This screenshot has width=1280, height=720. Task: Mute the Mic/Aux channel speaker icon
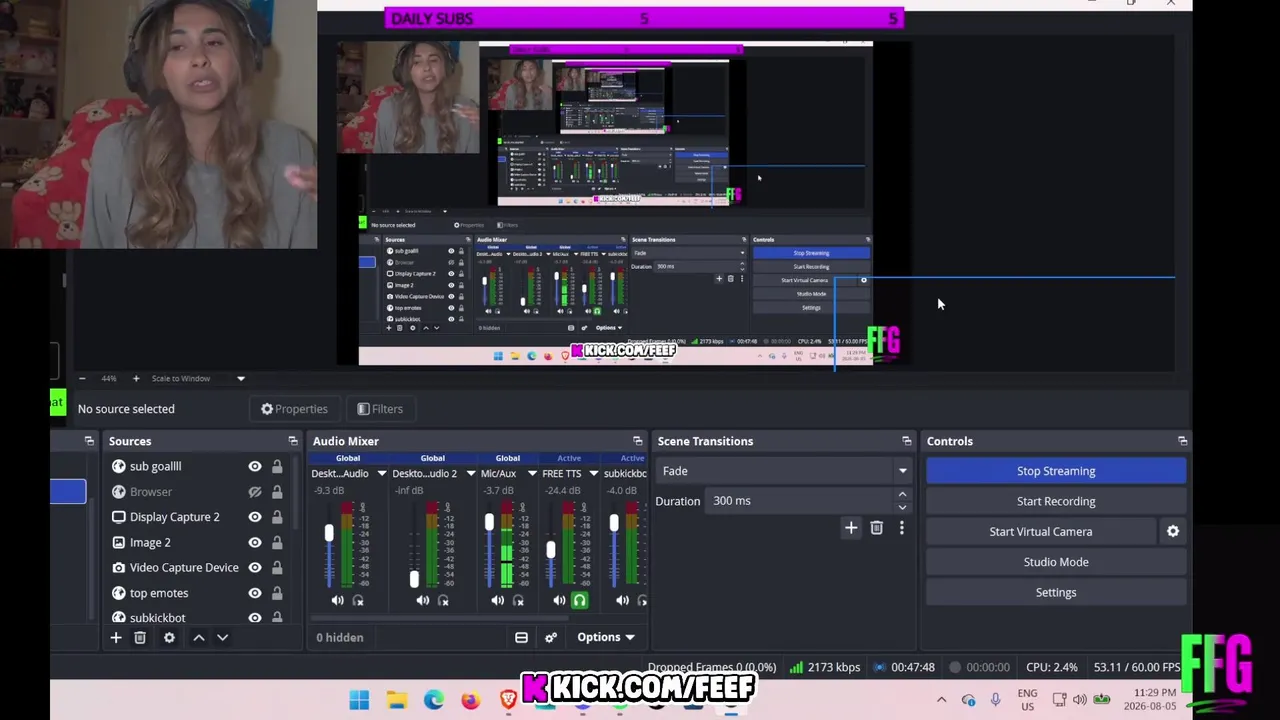coord(497,600)
